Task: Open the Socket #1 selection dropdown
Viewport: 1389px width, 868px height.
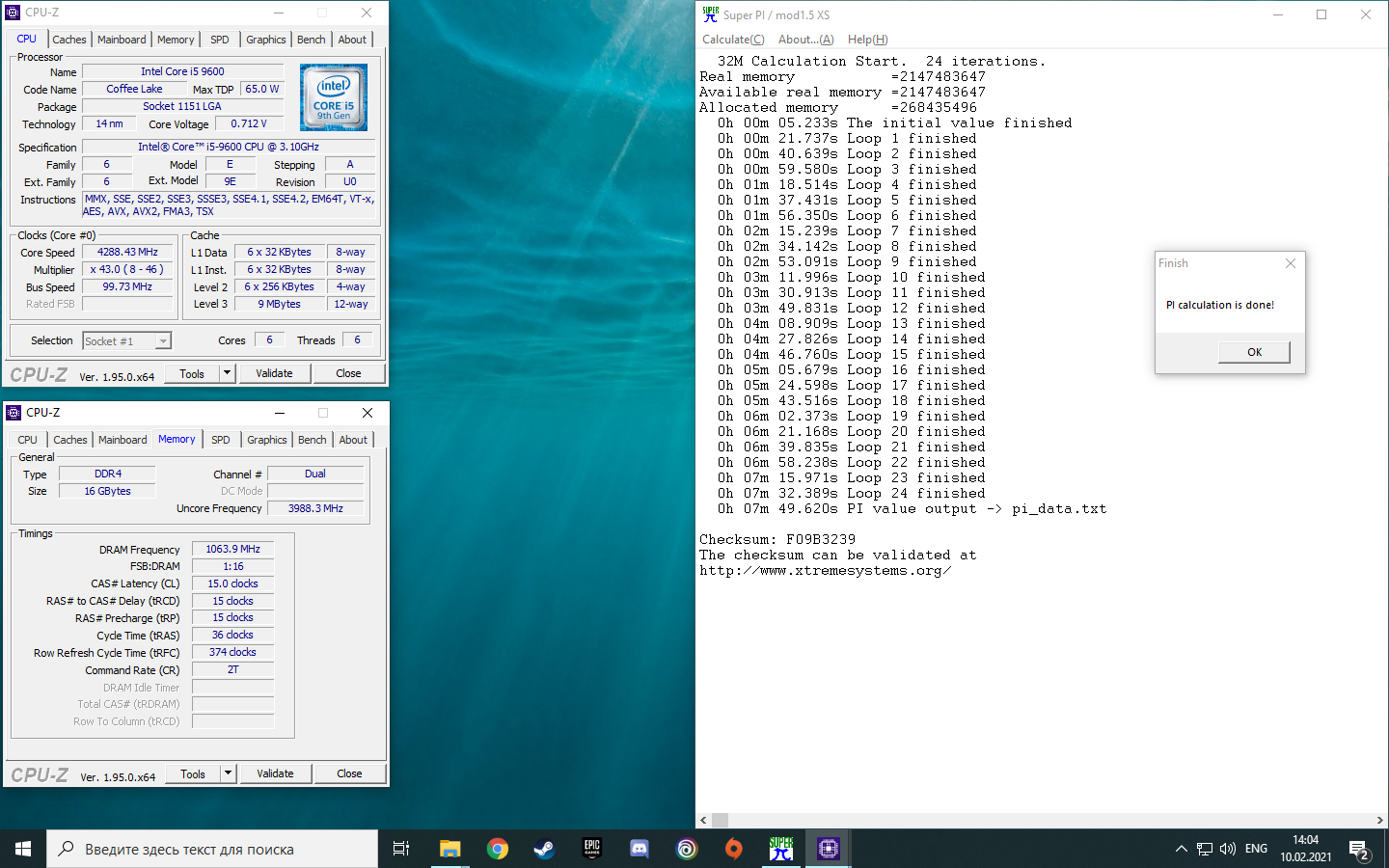Action: point(126,340)
